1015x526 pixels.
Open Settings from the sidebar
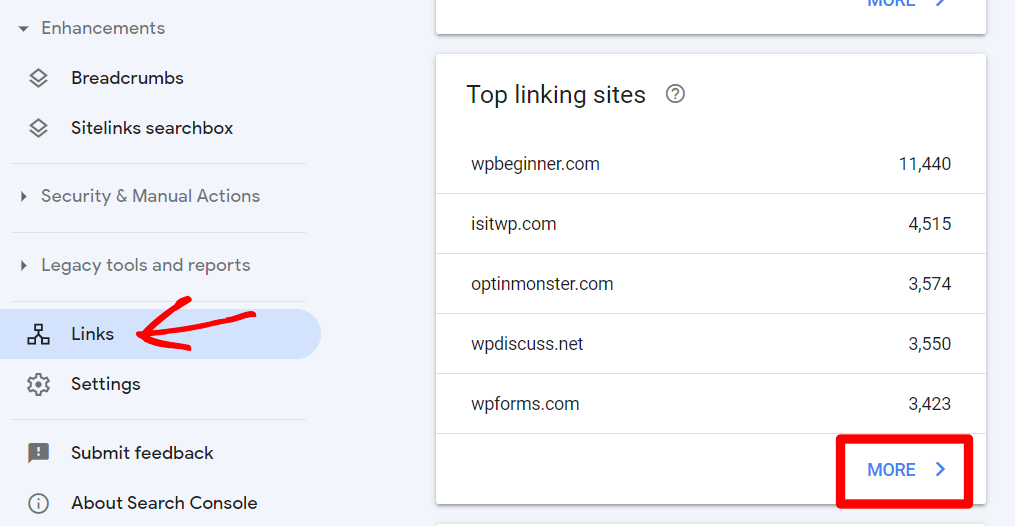(105, 384)
